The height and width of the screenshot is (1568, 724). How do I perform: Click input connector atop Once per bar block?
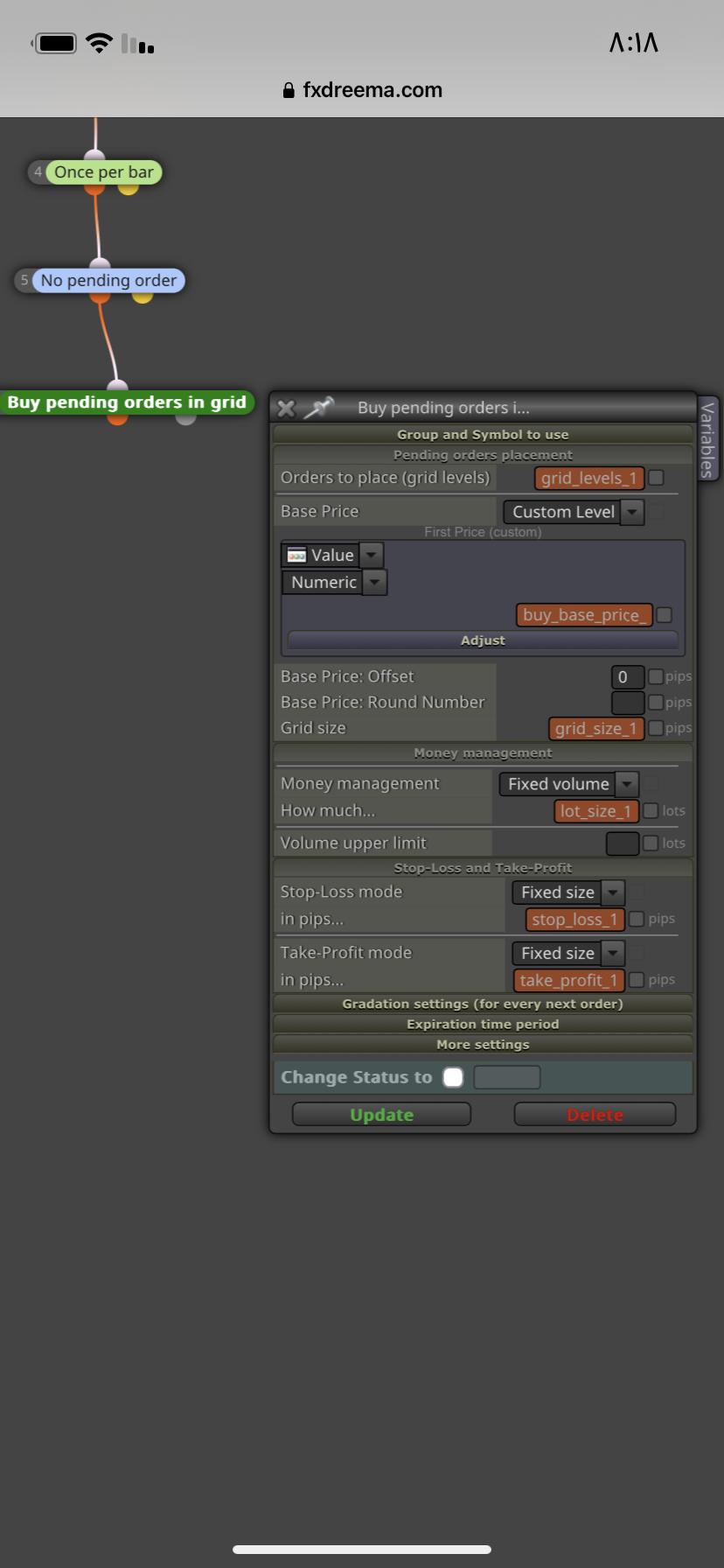click(x=94, y=156)
